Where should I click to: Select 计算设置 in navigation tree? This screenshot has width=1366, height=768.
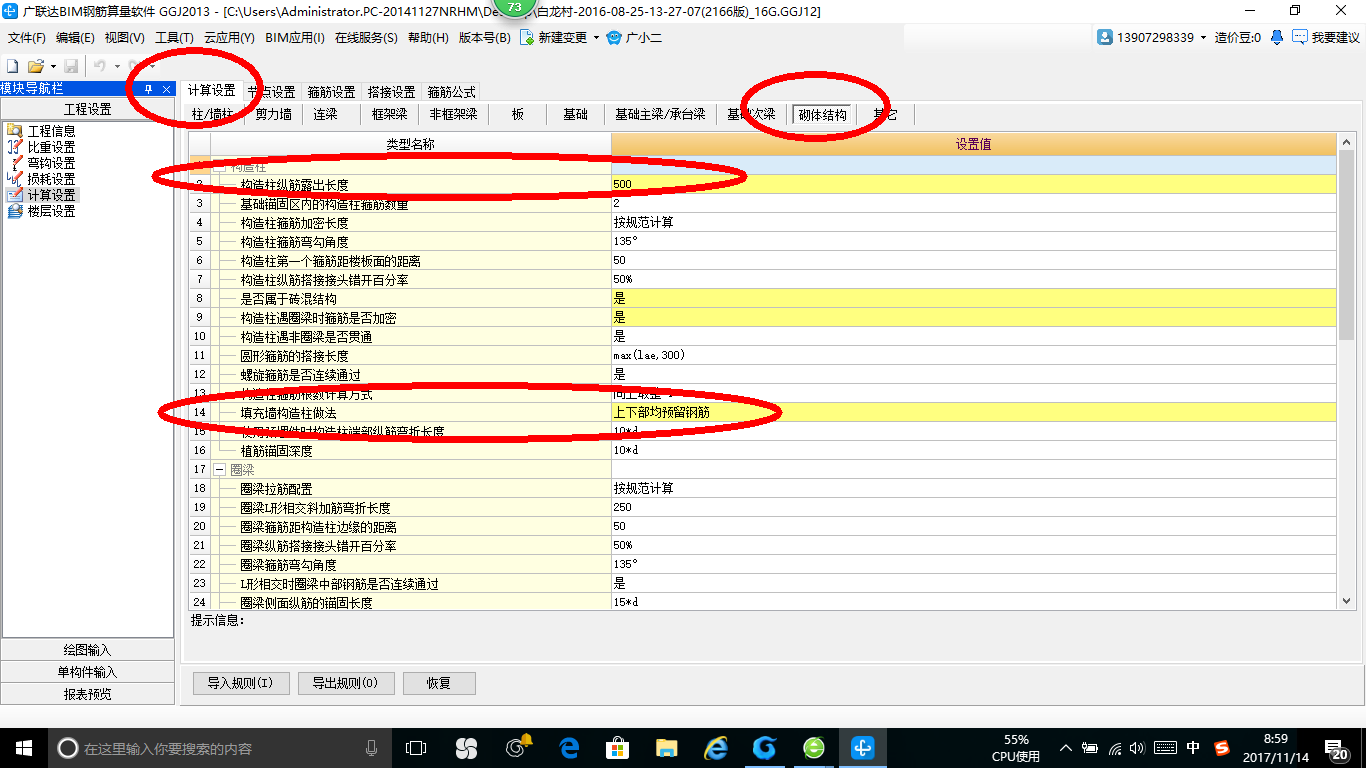click(x=51, y=195)
